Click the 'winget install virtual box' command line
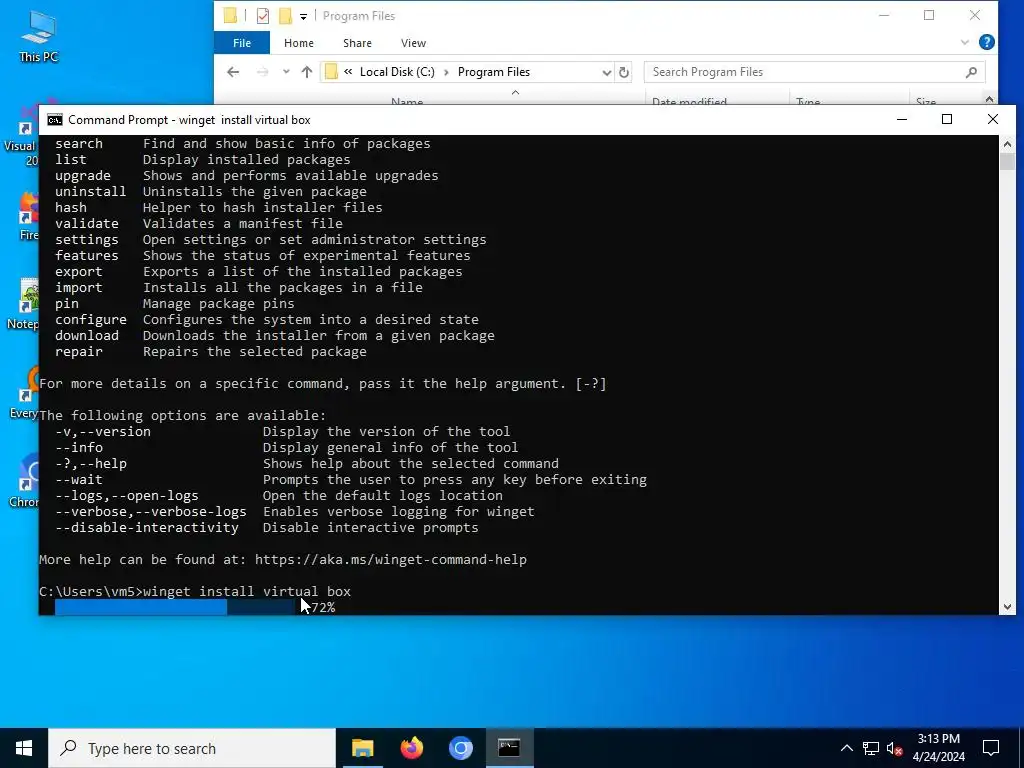1024x768 pixels. 247,592
